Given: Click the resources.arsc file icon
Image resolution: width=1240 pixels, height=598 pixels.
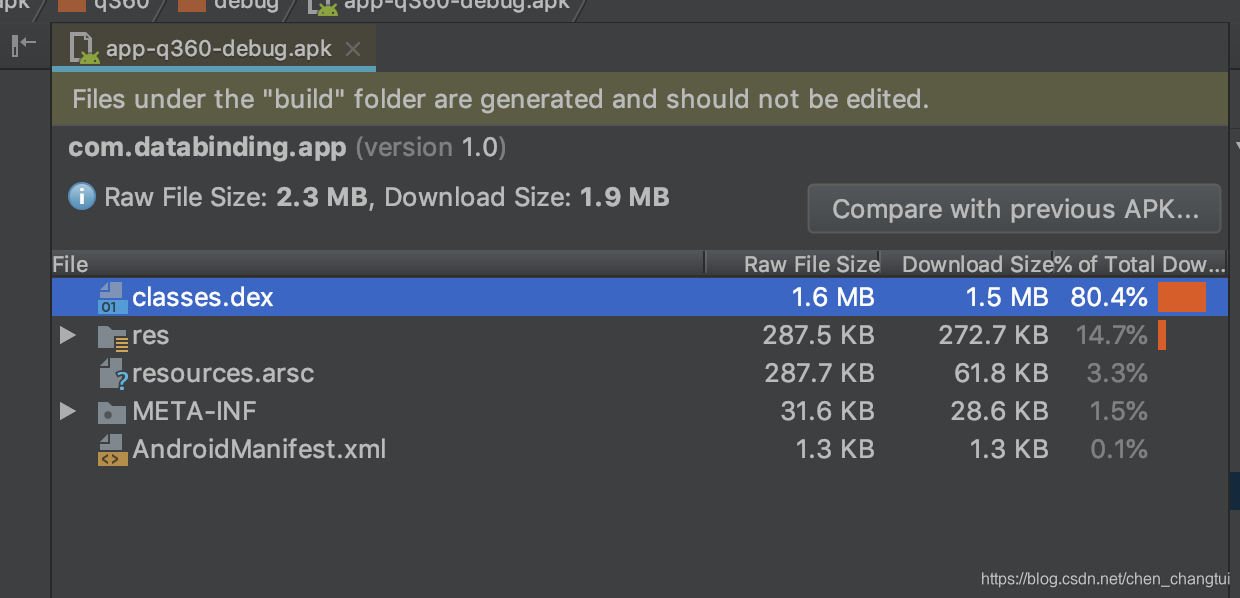Looking at the screenshot, I should (x=113, y=374).
